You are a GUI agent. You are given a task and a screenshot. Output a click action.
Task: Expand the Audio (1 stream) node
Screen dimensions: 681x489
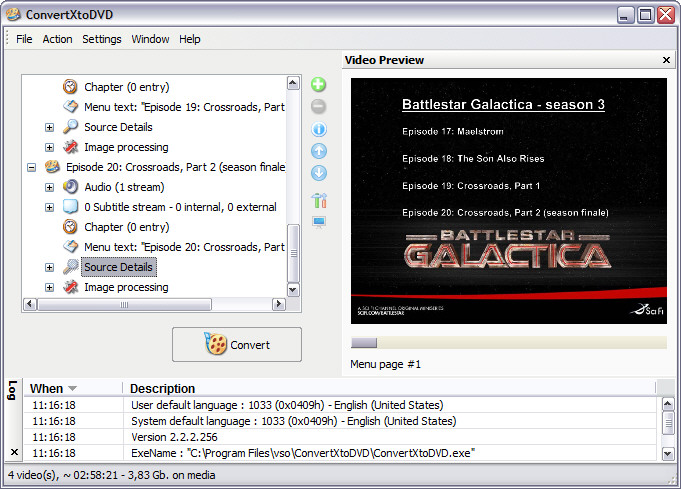coord(50,187)
